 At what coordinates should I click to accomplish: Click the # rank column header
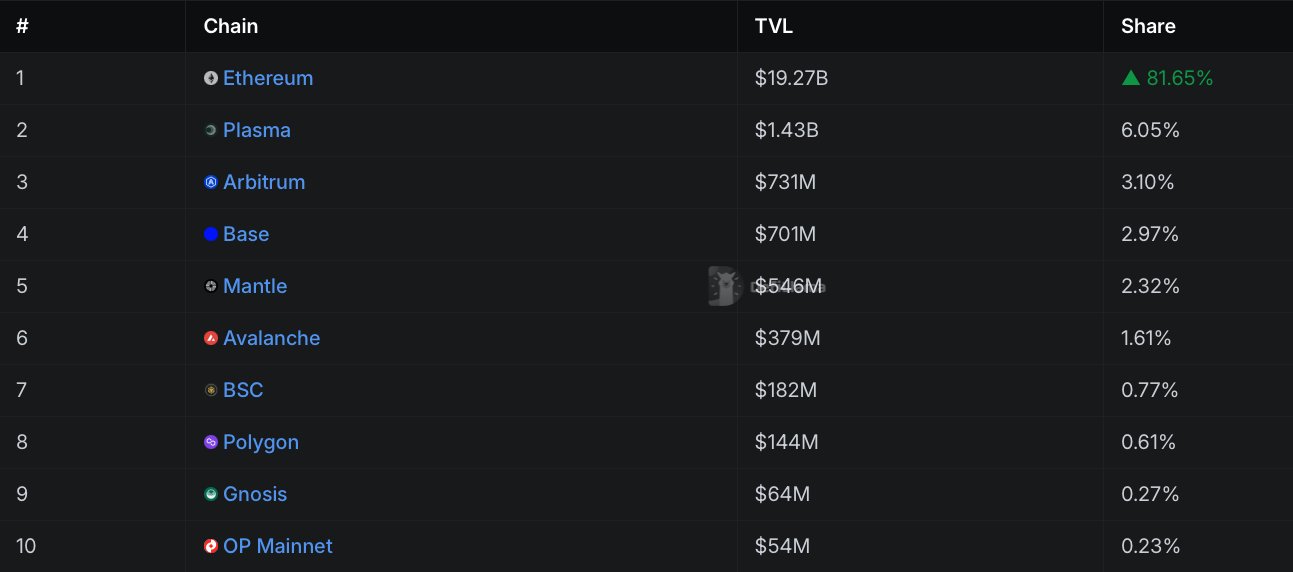(22, 26)
